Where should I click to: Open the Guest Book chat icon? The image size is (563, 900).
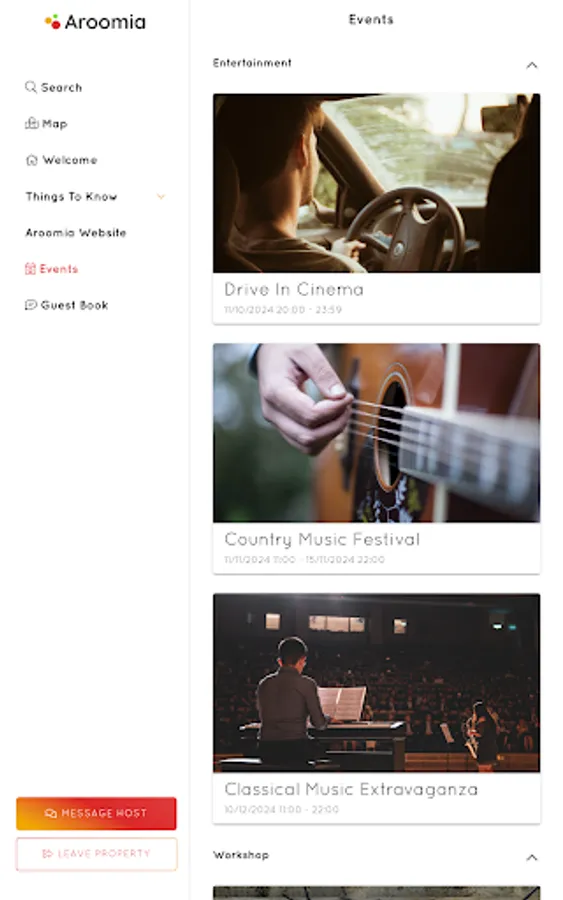point(31,305)
